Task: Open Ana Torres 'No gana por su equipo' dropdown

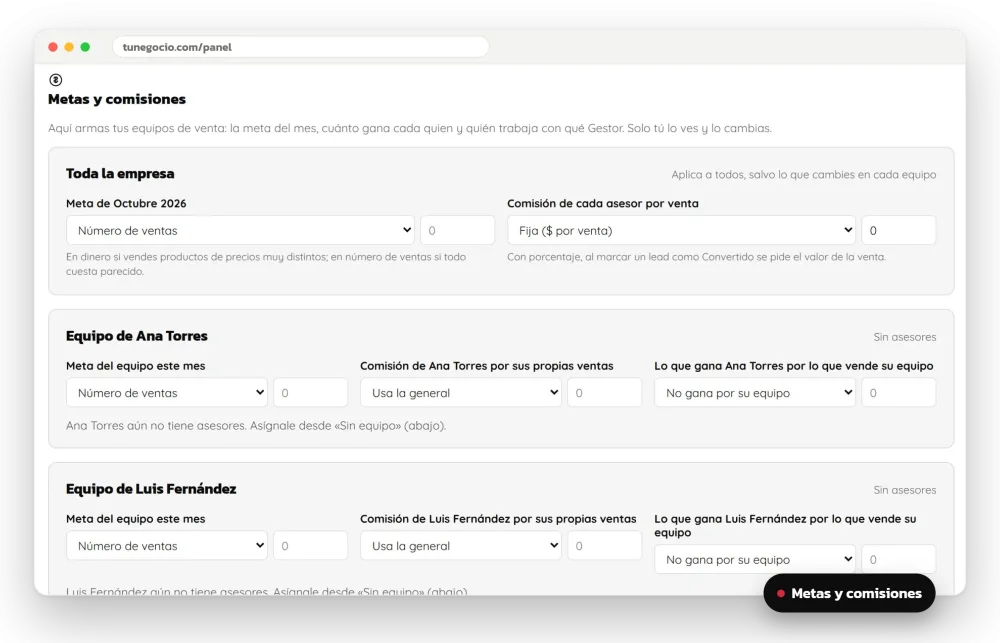Action: pos(754,393)
